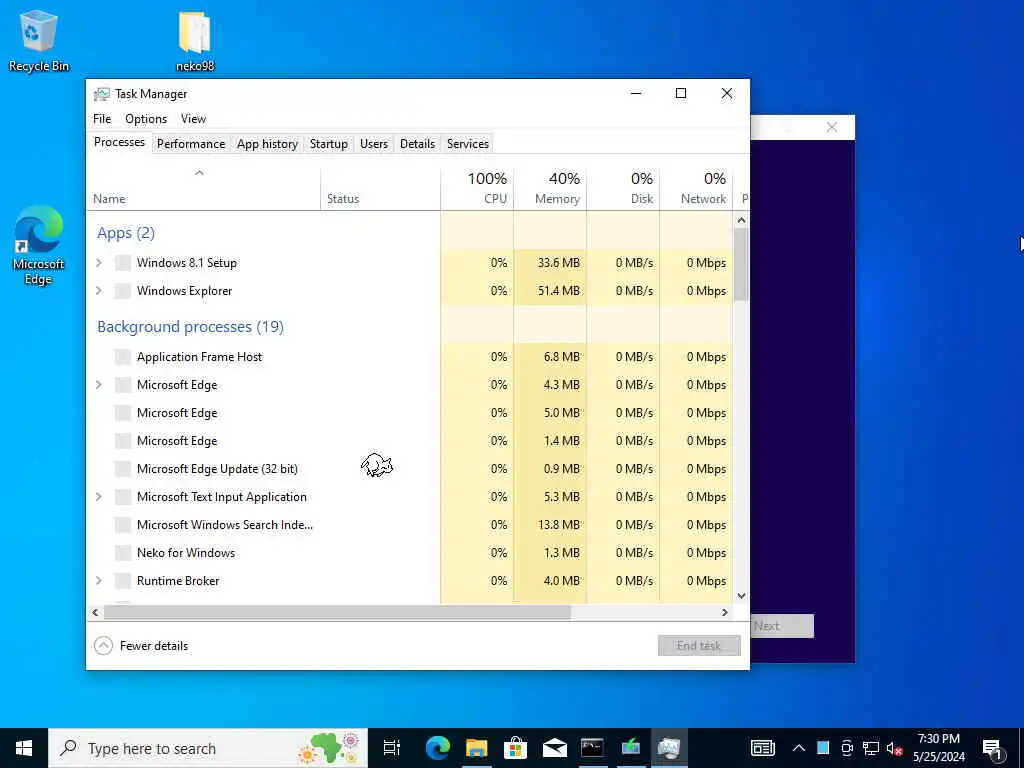Click the Meet Now tray icon

click(x=847, y=748)
